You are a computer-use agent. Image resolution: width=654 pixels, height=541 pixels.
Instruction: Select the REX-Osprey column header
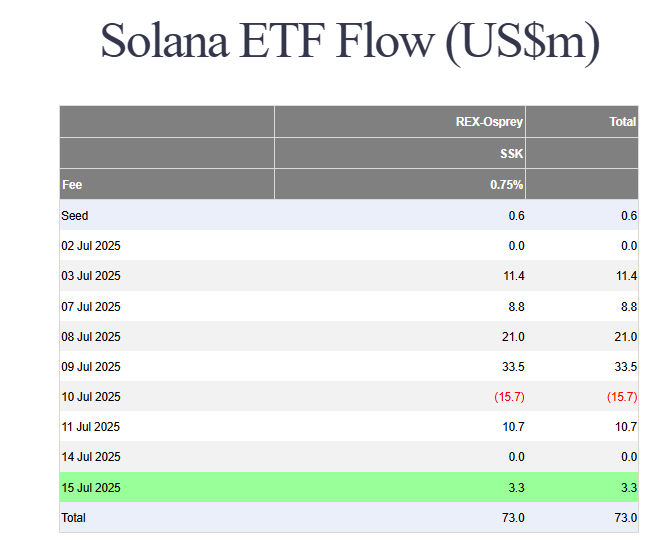point(489,122)
